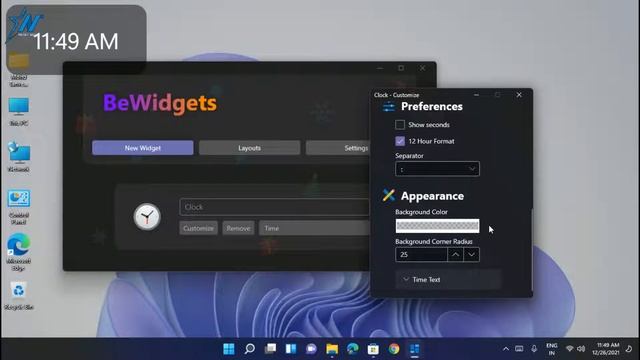
Task: Decrease Background Corner Radius with down arrow
Action: click(x=471, y=254)
